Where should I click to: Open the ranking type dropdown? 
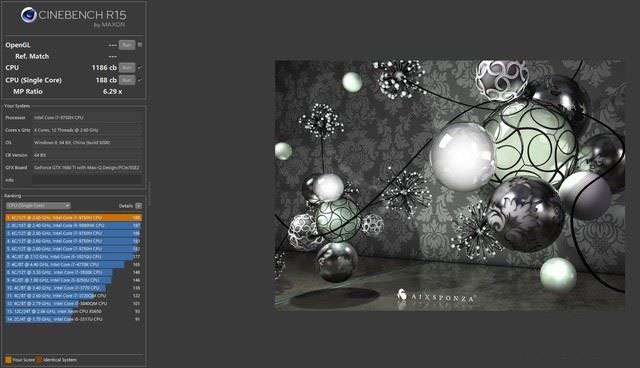point(38,206)
